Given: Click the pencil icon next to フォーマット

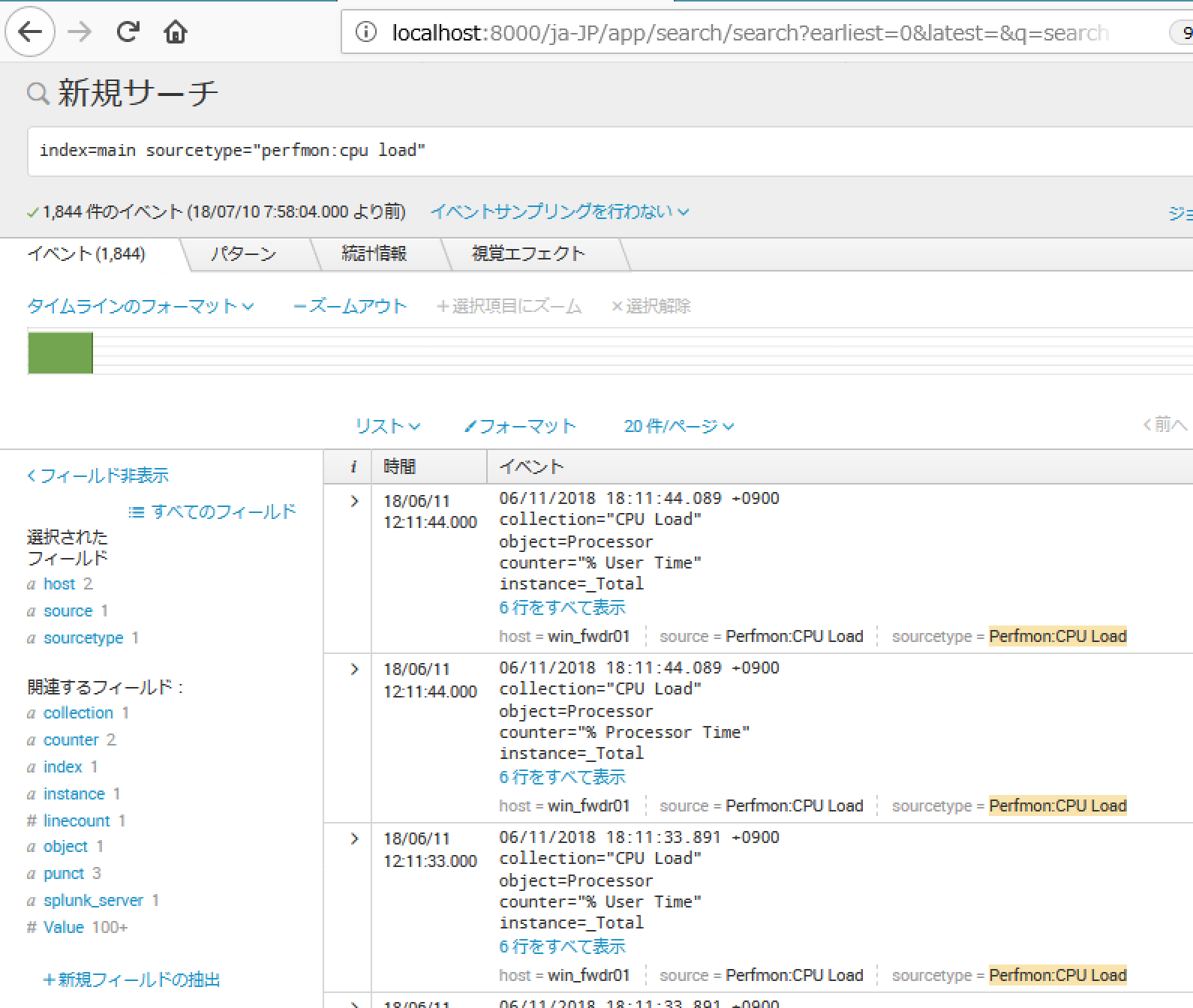Looking at the screenshot, I should [470, 427].
